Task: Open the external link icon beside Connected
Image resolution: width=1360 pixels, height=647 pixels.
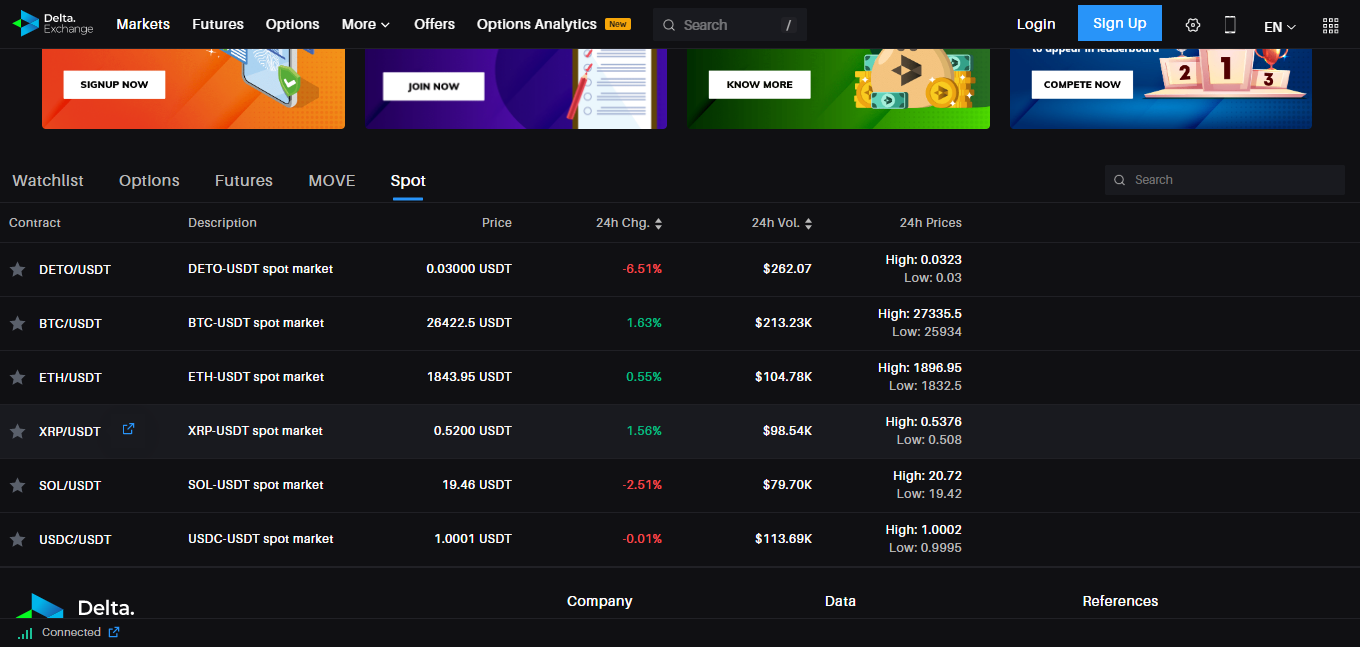Action: tap(114, 632)
